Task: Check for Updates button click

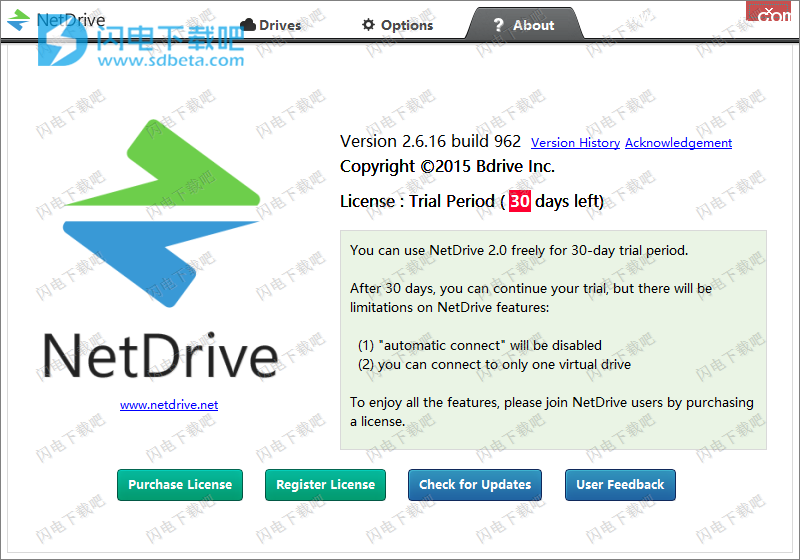Action: tap(475, 485)
